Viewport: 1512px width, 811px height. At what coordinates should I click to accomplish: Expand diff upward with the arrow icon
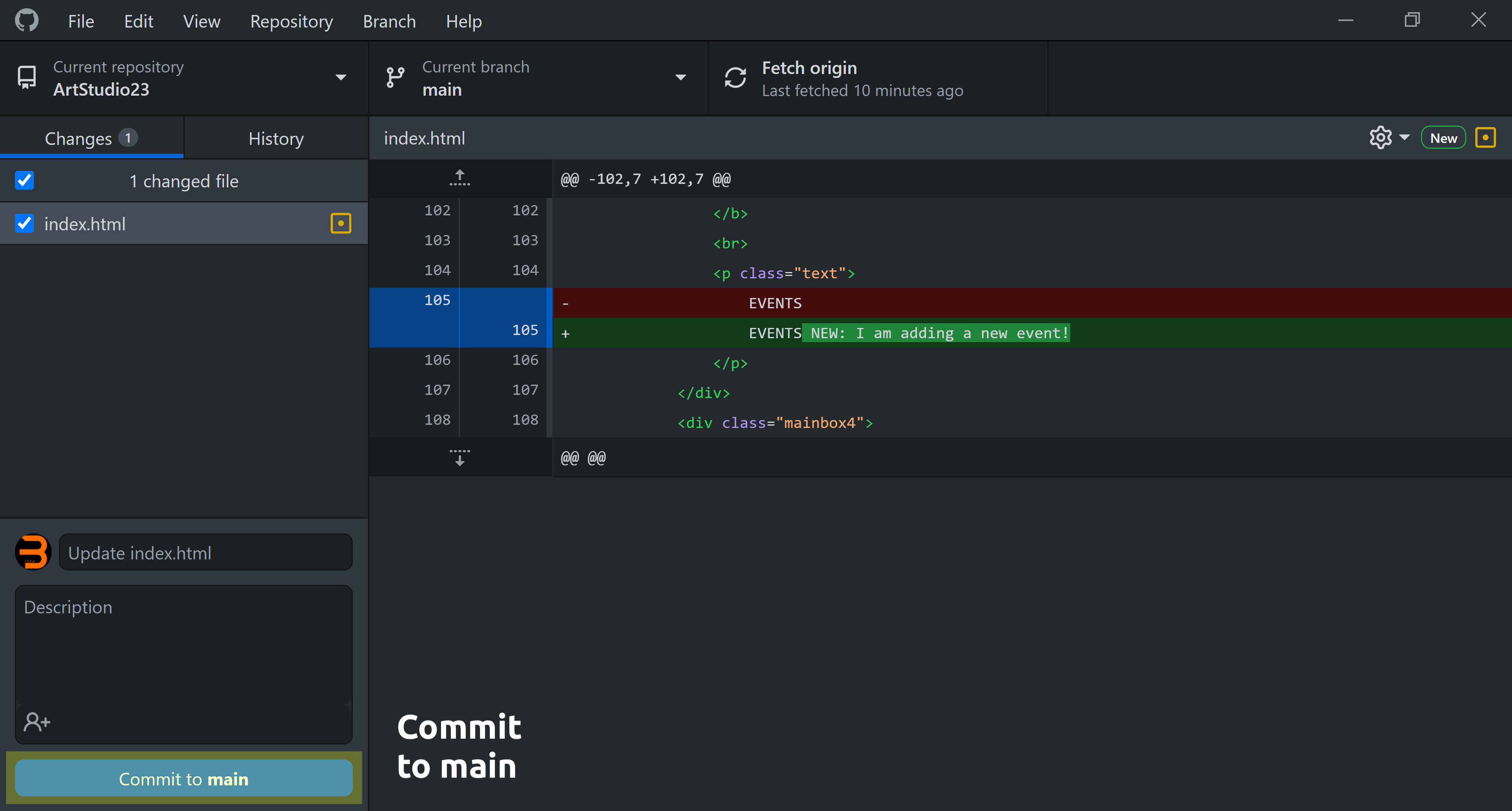coord(460,178)
